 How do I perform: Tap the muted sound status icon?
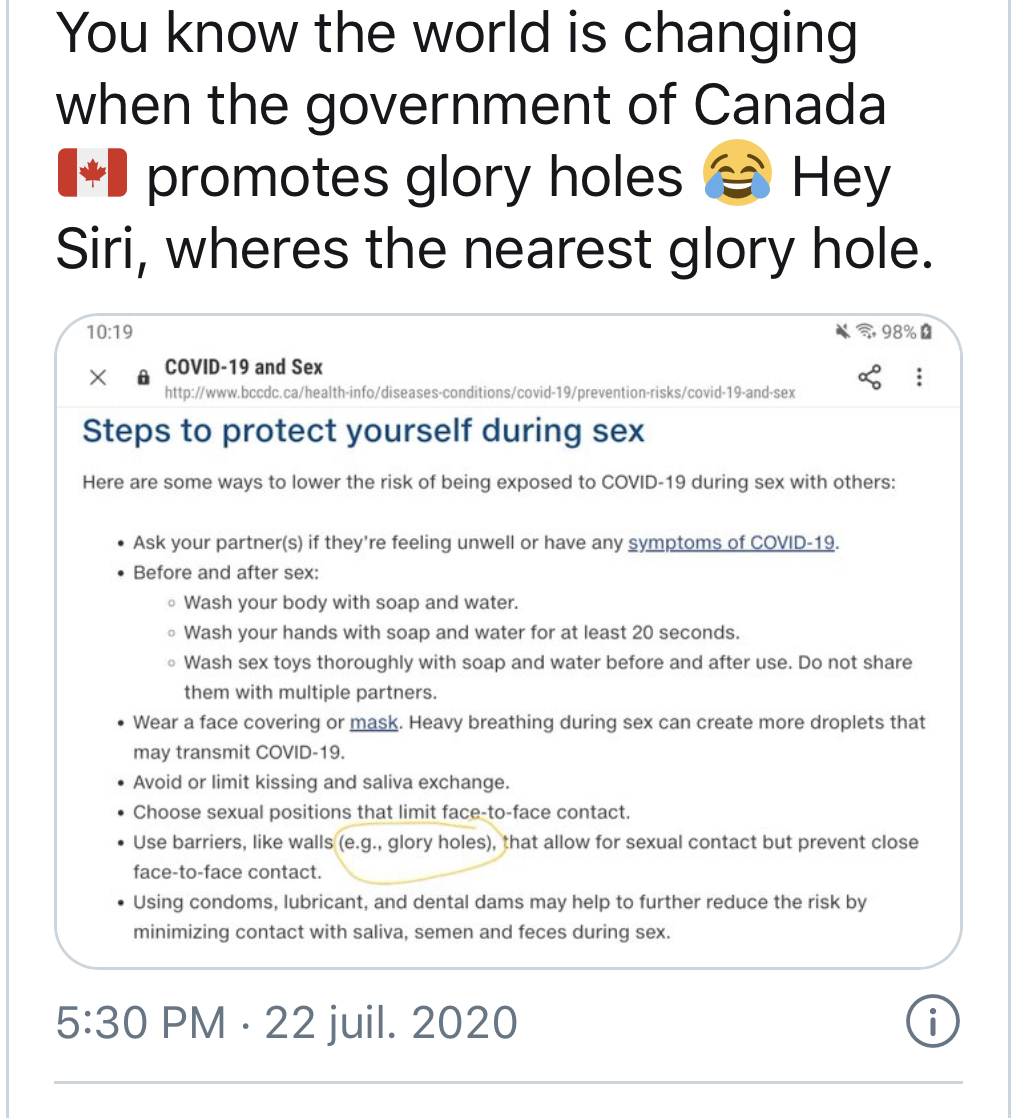(844, 331)
